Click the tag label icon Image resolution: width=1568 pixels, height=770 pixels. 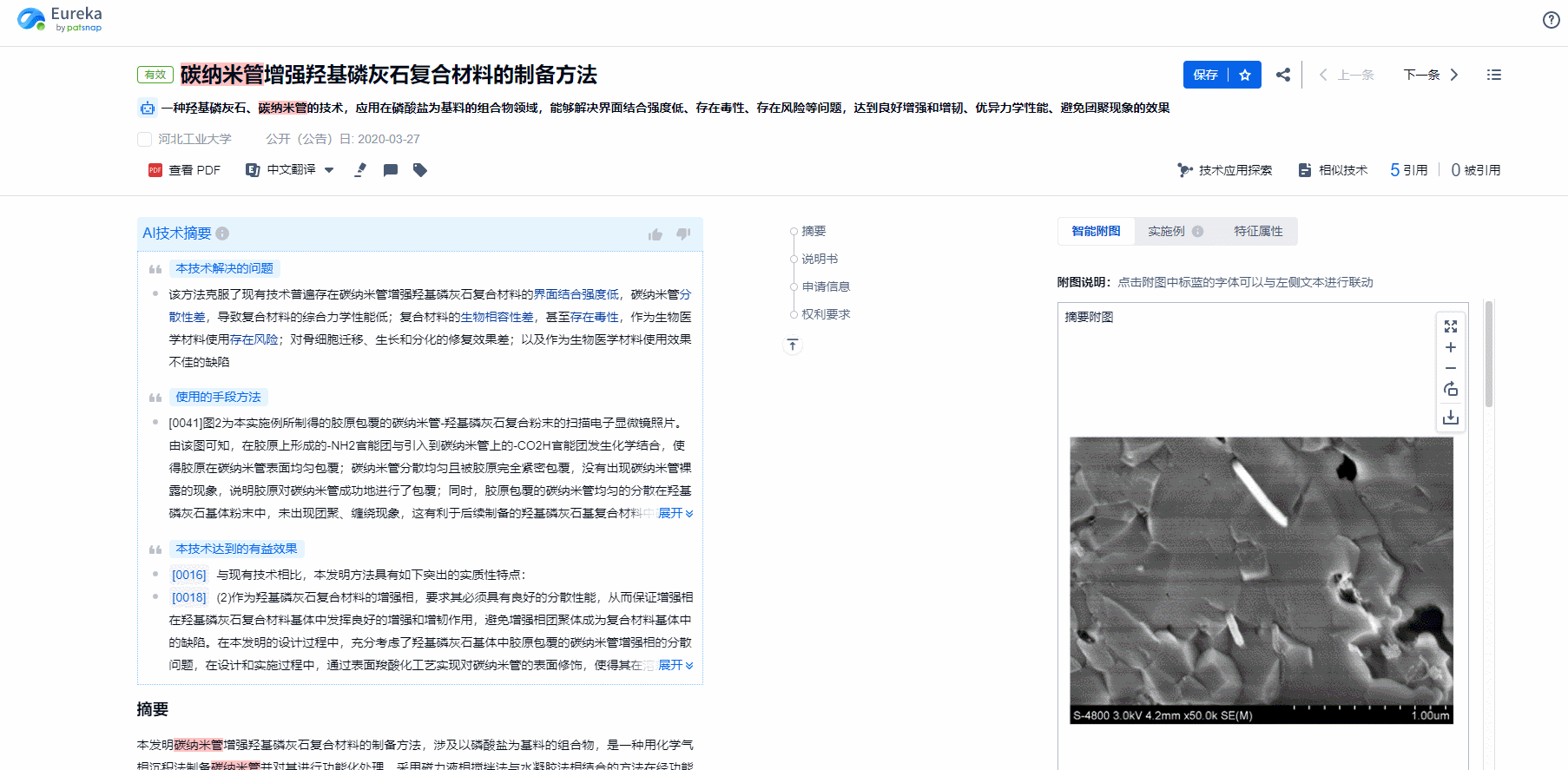(x=420, y=170)
